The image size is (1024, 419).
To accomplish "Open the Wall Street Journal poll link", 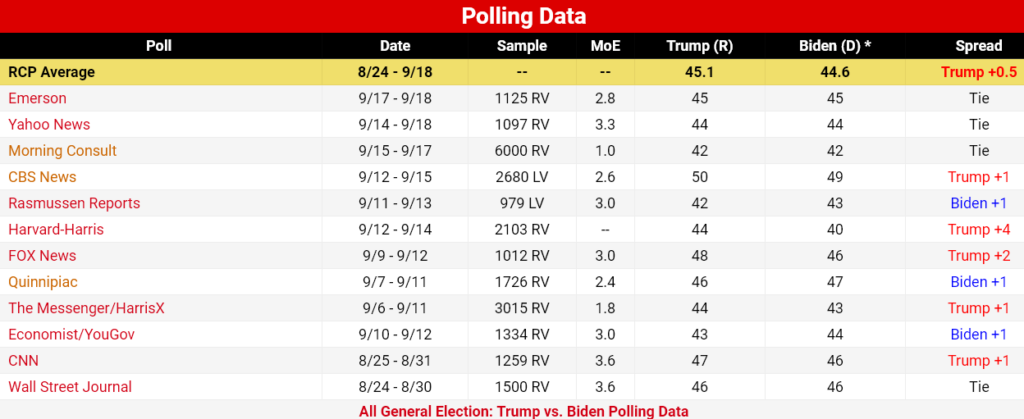I will pyautogui.click(x=70, y=386).
